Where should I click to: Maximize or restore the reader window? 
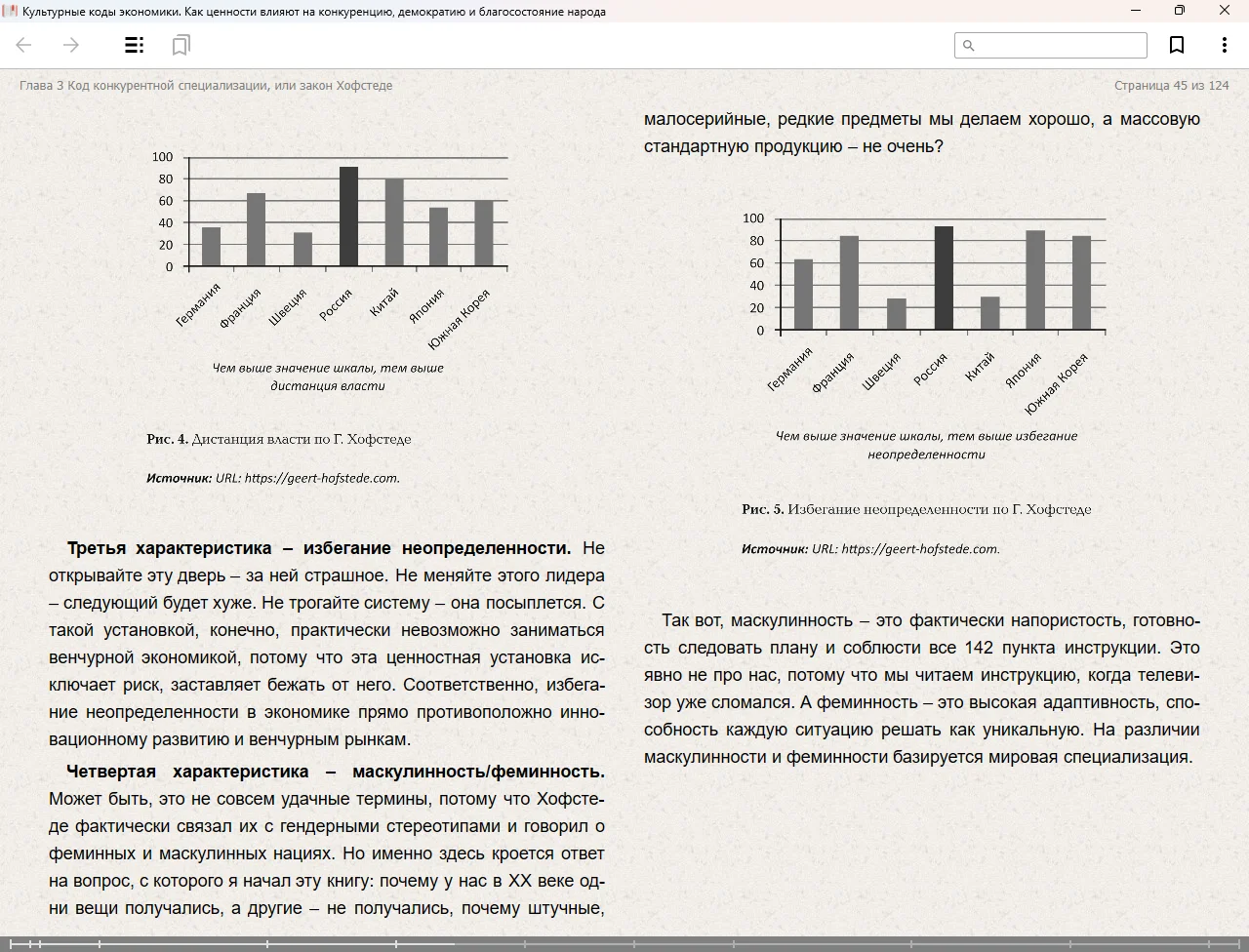pos(1179,11)
